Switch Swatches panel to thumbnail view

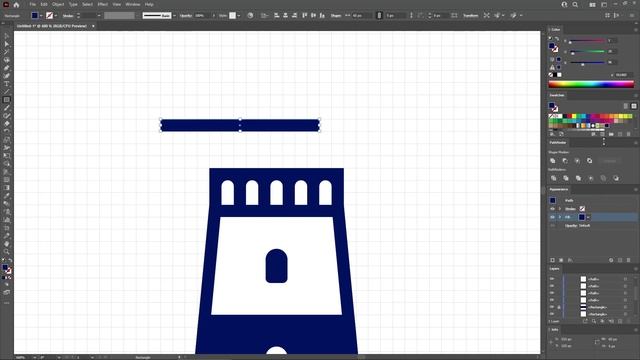point(634,106)
